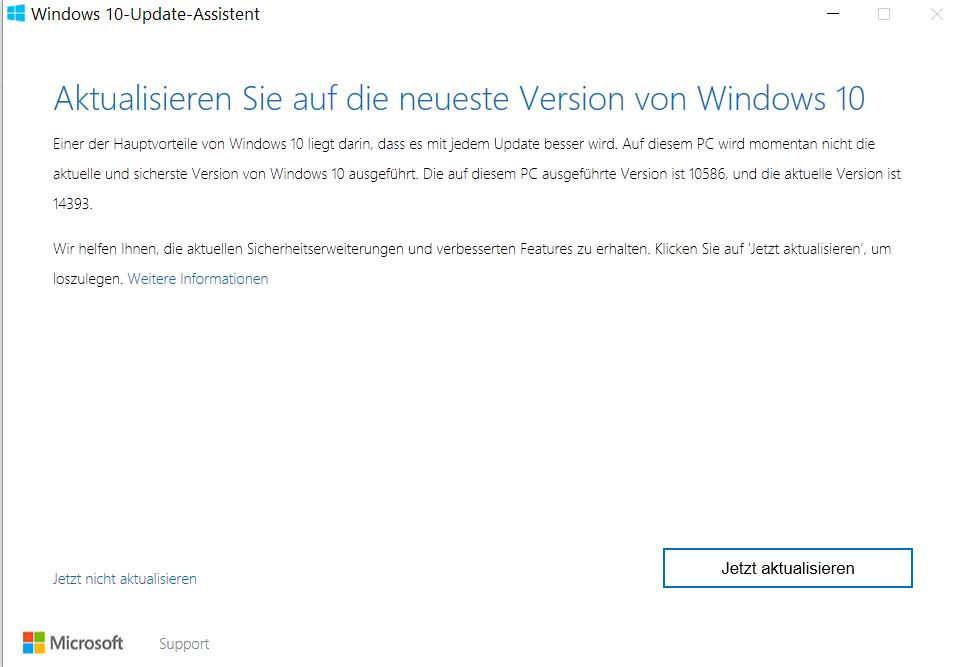Image resolution: width=963 pixels, height=667 pixels.
Task: Open the Support link in the footer
Action: click(x=184, y=644)
